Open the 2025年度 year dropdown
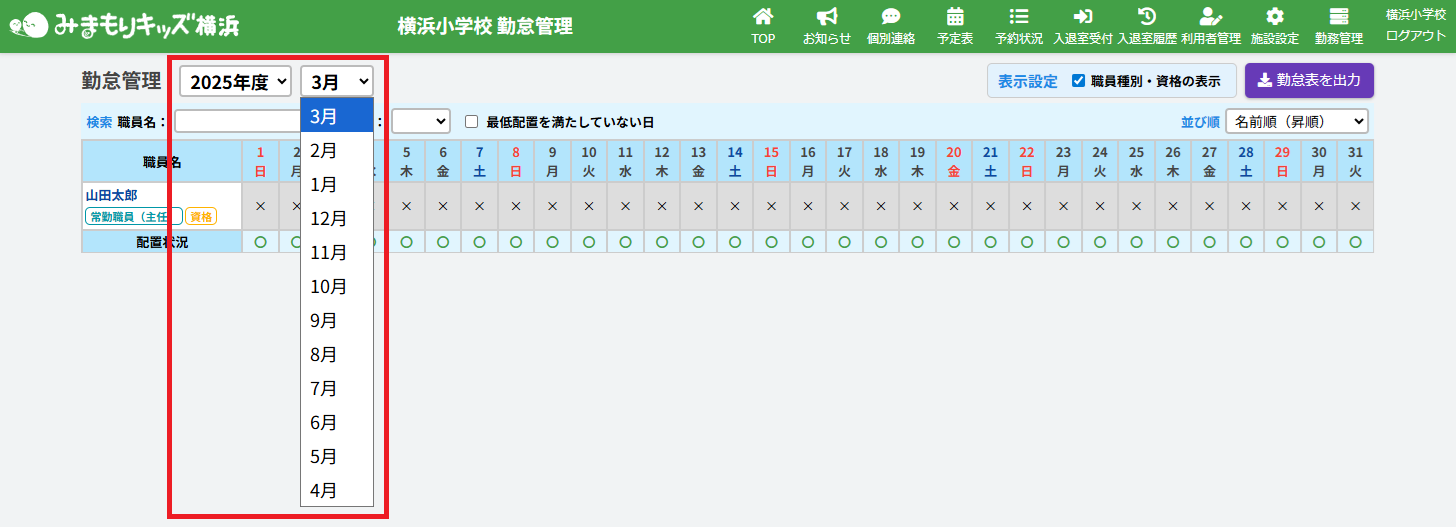This screenshot has width=1456, height=527. point(236,82)
